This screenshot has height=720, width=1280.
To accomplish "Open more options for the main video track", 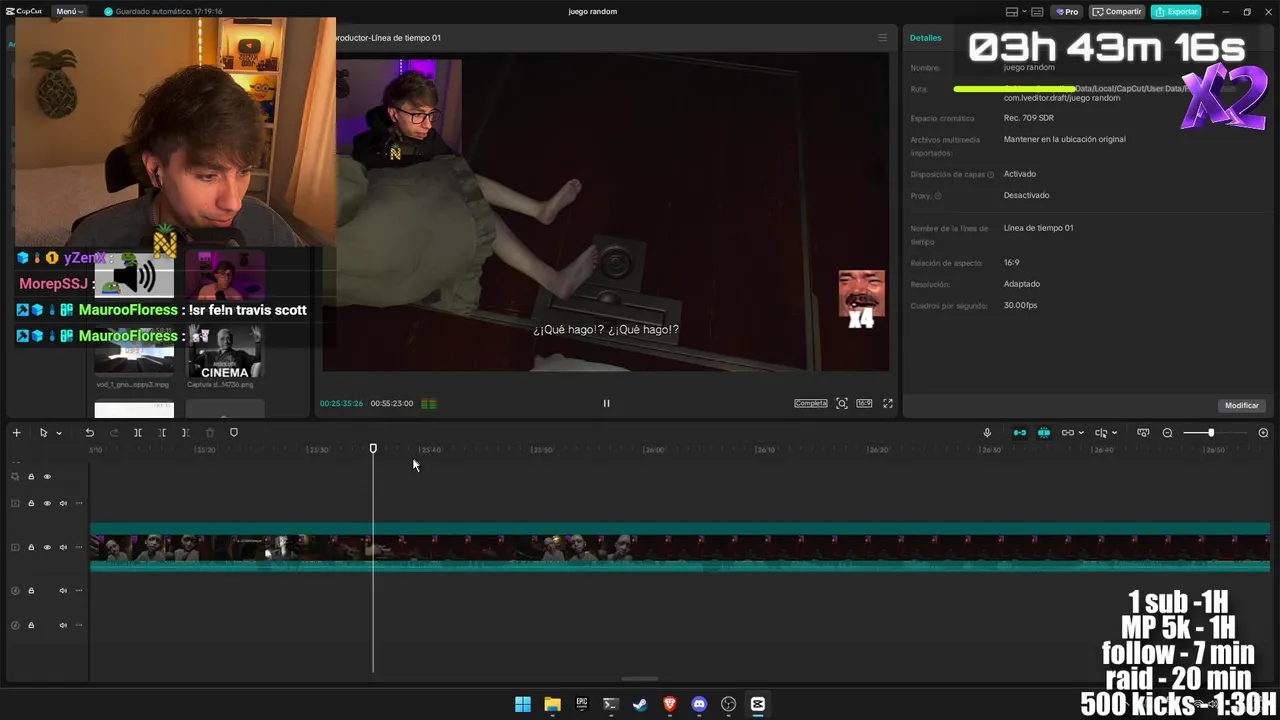I will 79,547.
